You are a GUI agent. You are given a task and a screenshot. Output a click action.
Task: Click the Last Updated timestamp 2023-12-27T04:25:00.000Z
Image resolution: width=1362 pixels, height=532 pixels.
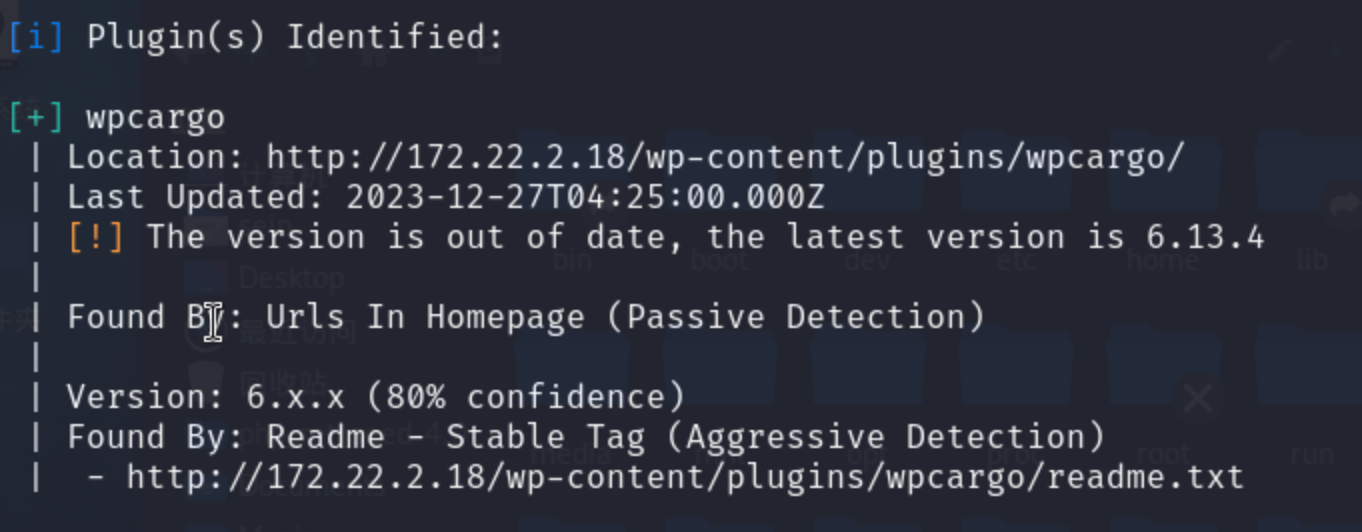point(585,197)
